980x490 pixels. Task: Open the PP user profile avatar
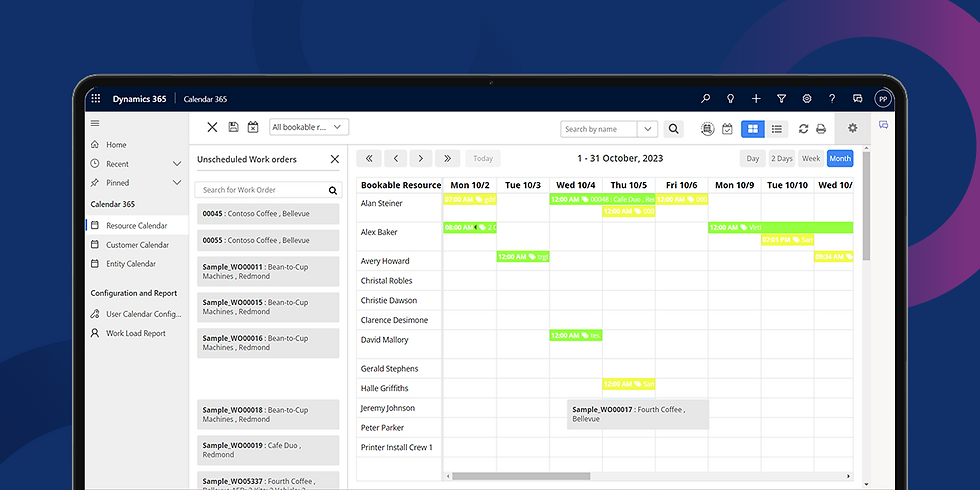882,99
